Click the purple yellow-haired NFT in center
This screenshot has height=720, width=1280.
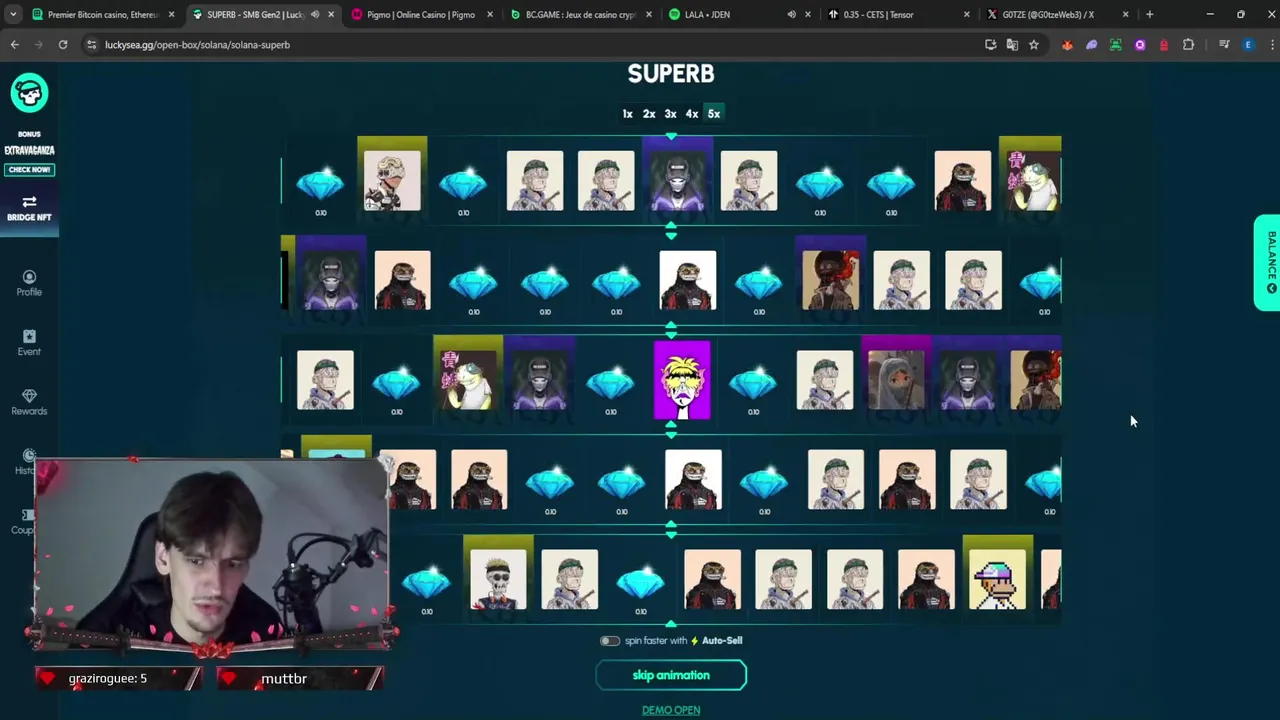click(x=682, y=380)
